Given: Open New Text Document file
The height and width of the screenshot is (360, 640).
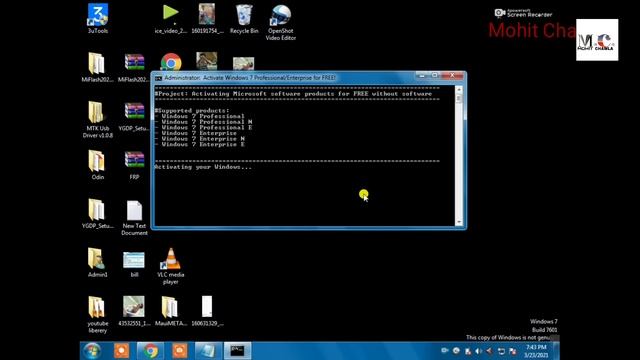Looking at the screenshot, I should [x=134, y=217].
